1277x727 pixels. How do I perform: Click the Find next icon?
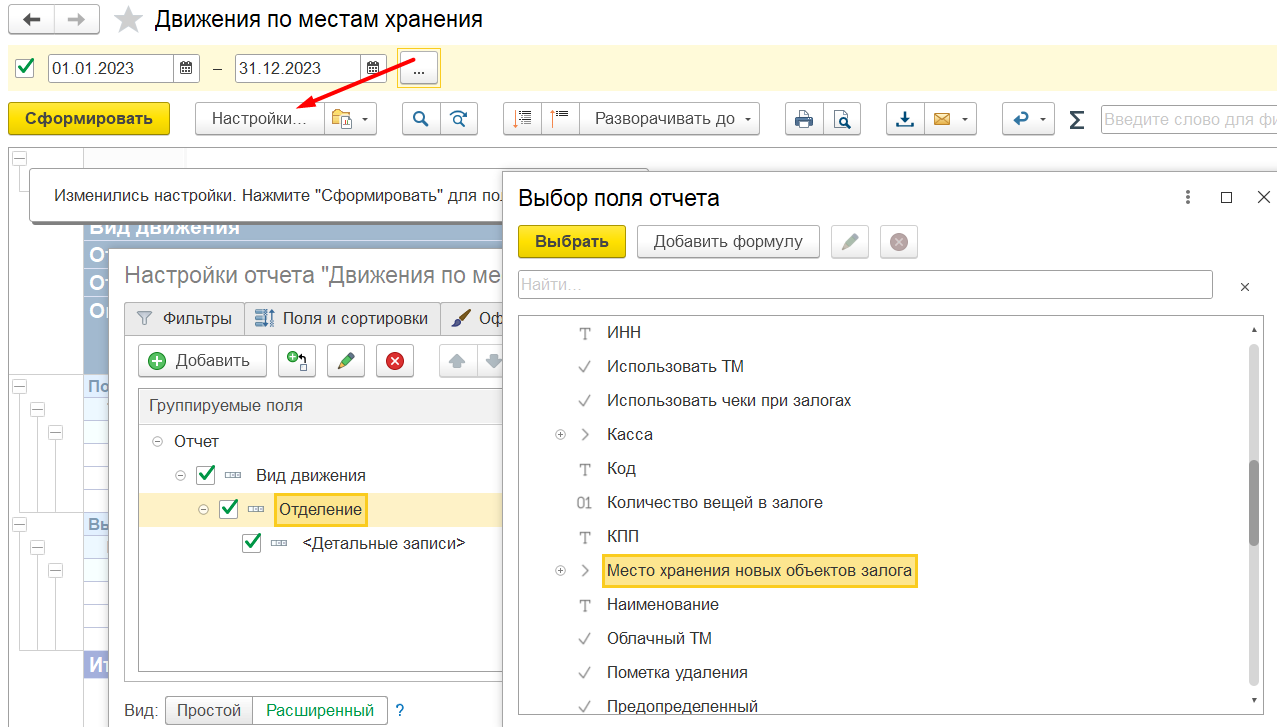pyautogui.click(x=459, y=119)
